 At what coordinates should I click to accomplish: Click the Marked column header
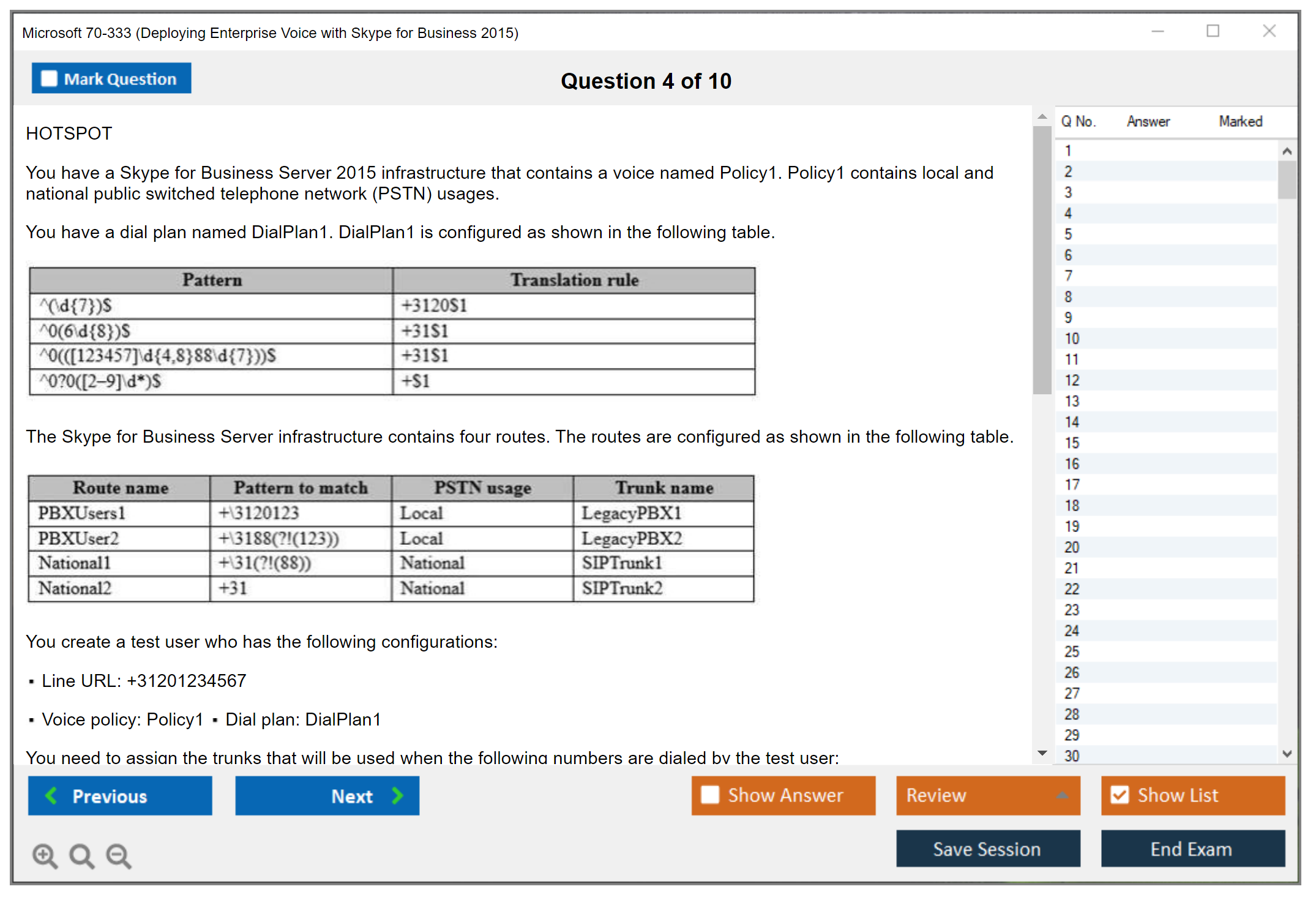coord(1240,121)
